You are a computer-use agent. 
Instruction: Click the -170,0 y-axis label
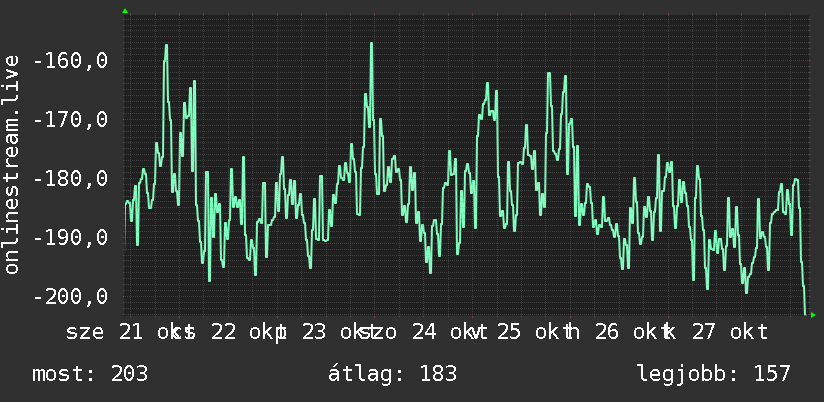[x=70, y=120]
